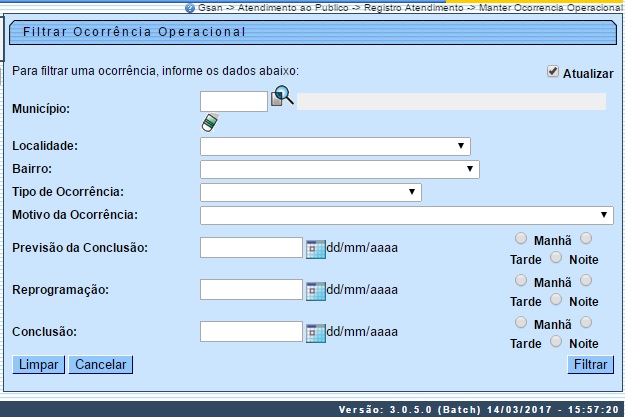Click the gray Município description field
Viewport: 625px width, 417px height.
click(451, 101)
